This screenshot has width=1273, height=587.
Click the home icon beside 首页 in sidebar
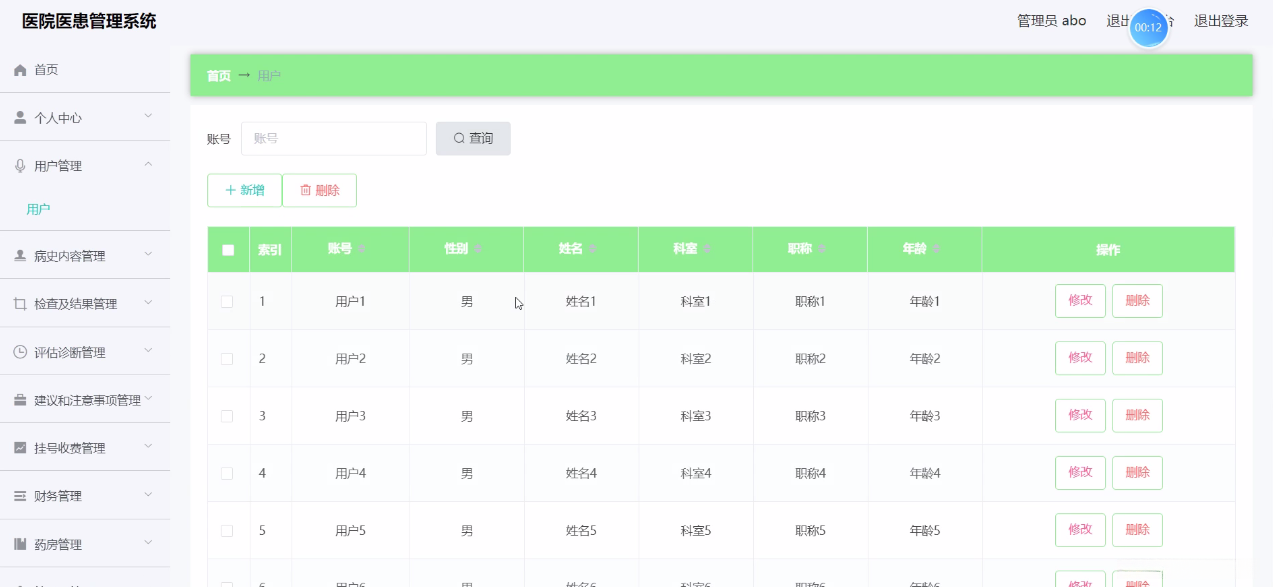click(20, 70)
